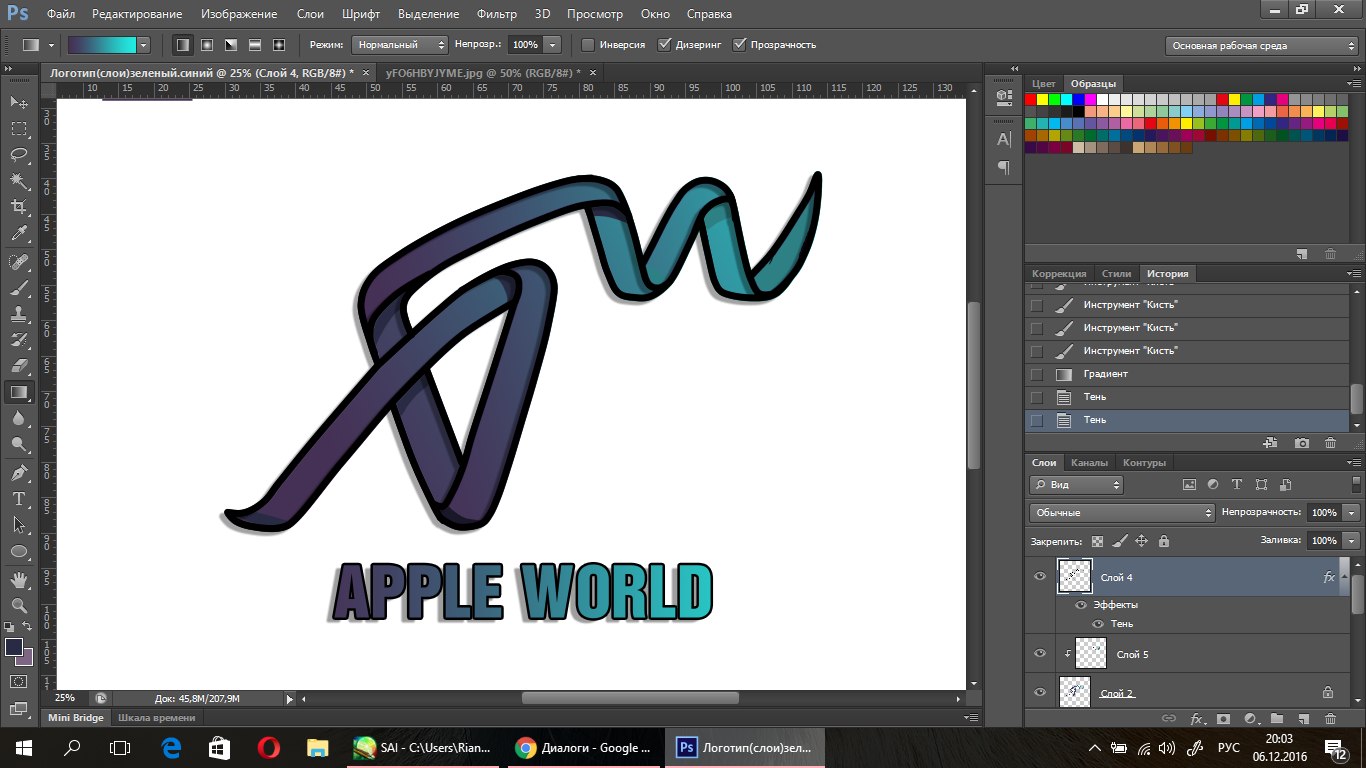Image resolution: width=1366 pixels, height=768 pixels.
Task: Open the Файл menu
Action: pos(61,14)
